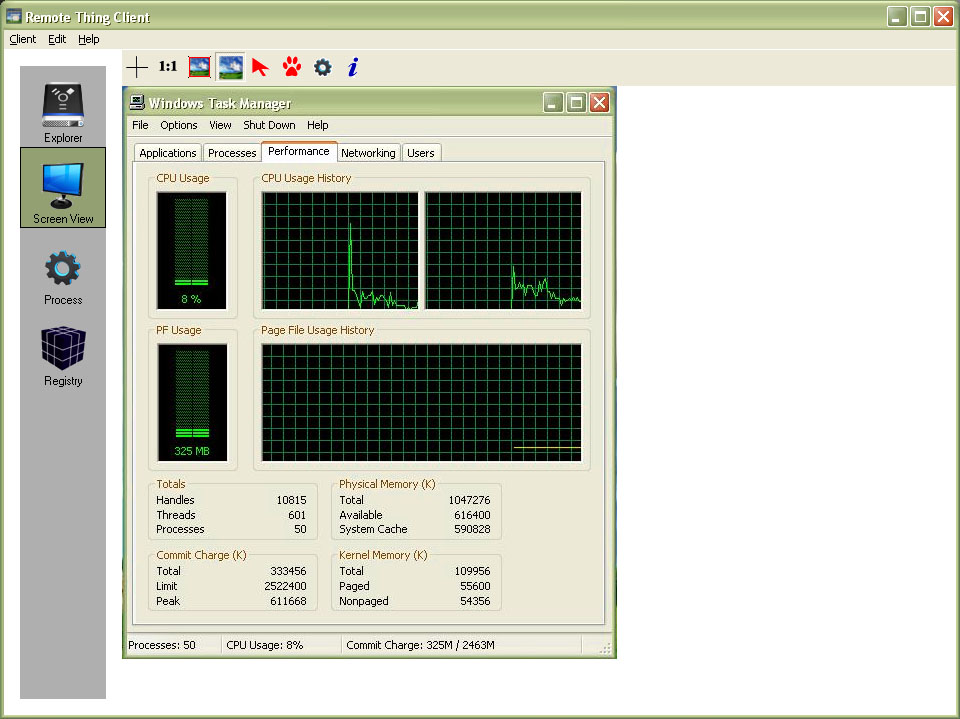Open the Explorer panel in sidebar
This screenshot has width=960, height=719.
62,107
